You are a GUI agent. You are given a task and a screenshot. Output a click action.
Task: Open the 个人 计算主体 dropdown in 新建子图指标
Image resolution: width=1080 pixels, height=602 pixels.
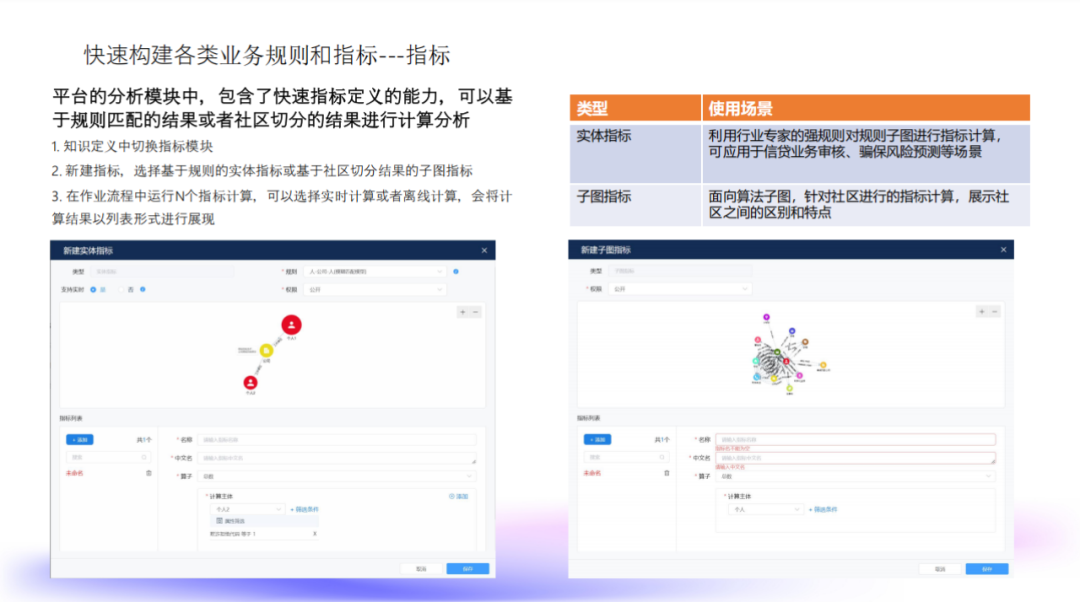tap(765, 509)
